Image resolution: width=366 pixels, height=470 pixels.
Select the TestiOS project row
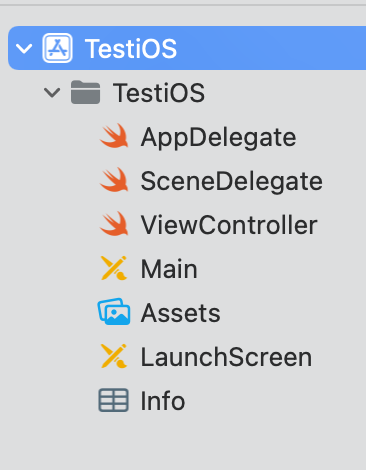click(x=187, y=48)
